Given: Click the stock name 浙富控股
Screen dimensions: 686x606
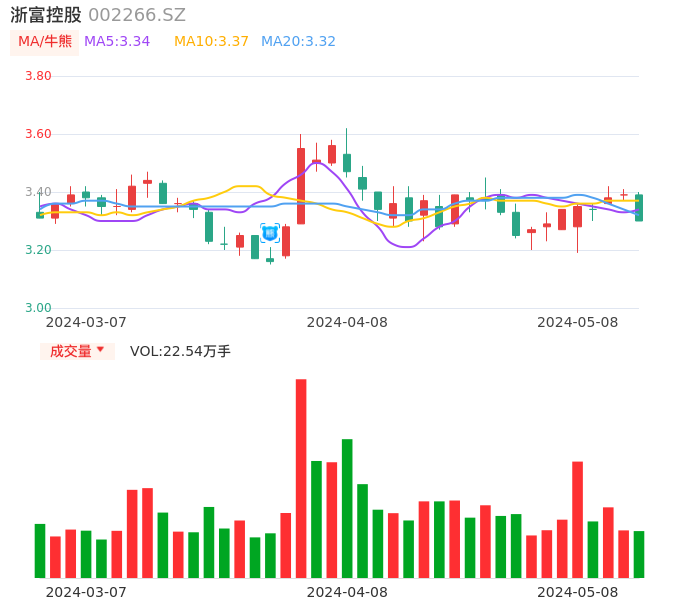Looking at the screenshot, I should click(46, 15).
